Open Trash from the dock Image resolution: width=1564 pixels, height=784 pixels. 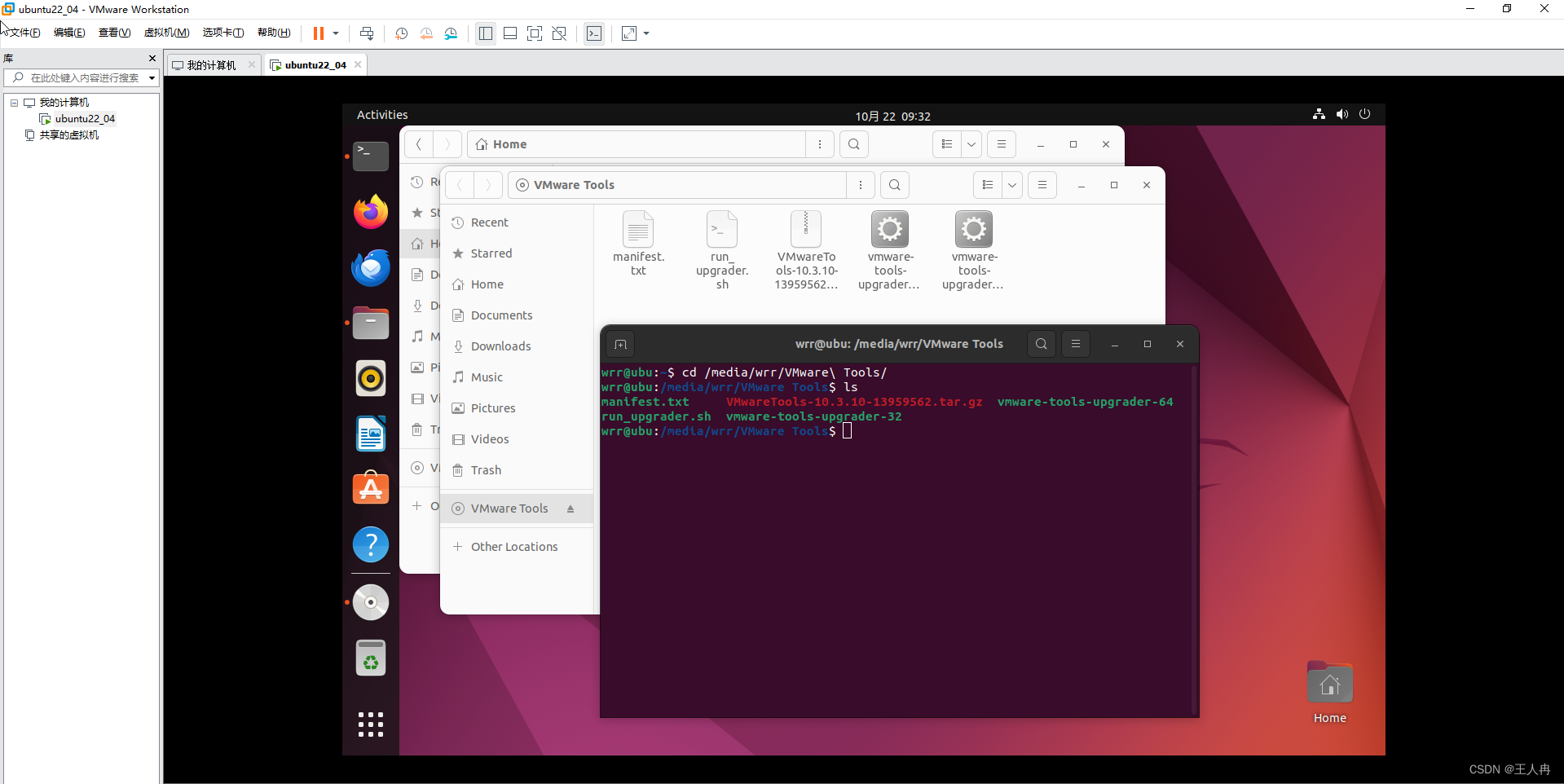pyautogui.click(x=371, y=658)
